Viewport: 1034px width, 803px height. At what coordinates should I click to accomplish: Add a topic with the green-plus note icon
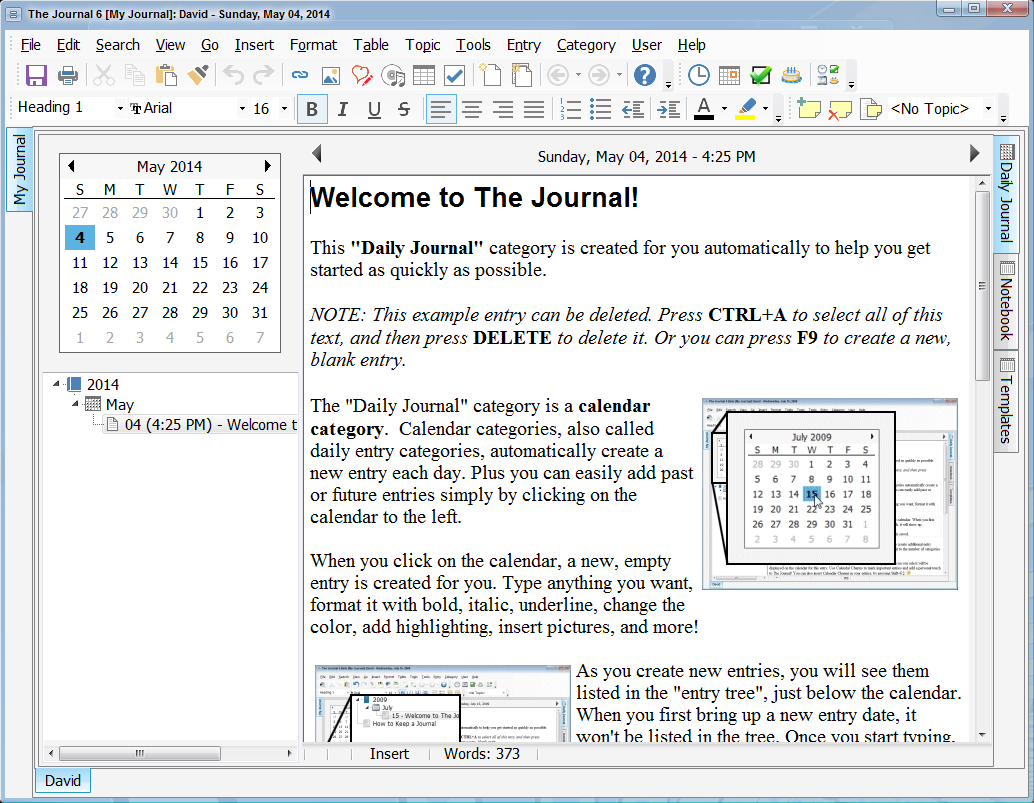[x=808, y=108]
